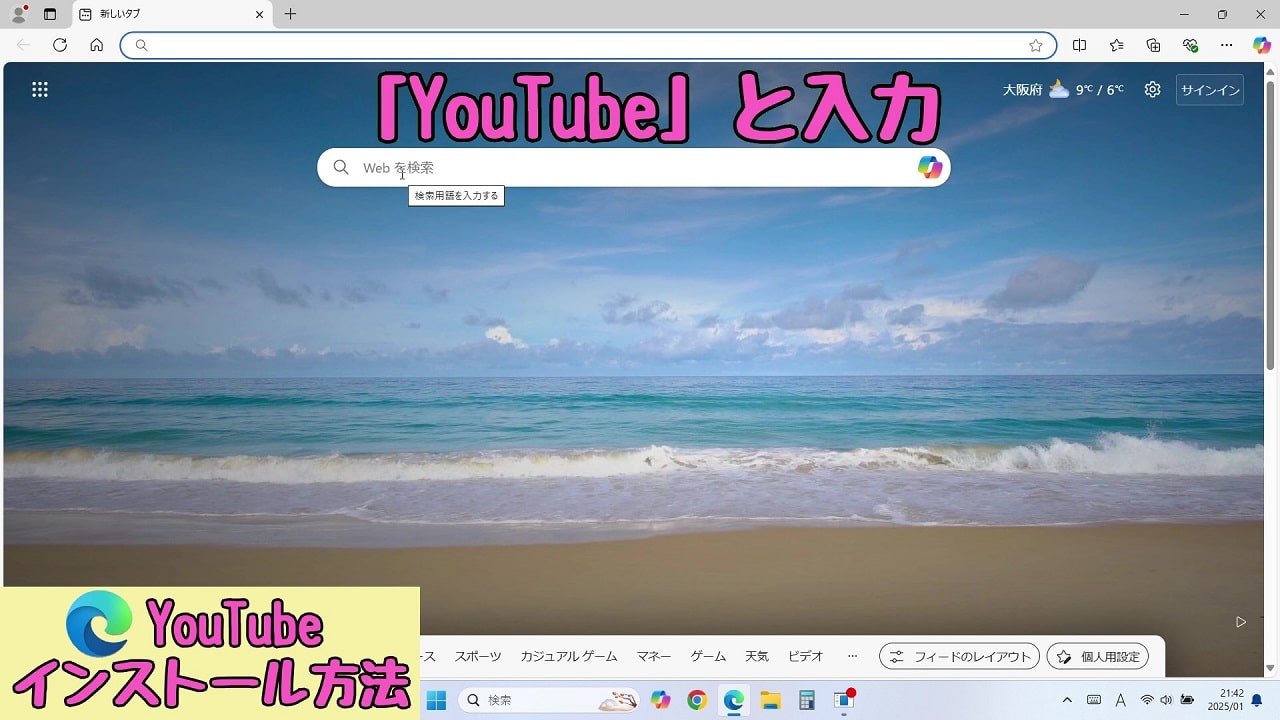Open フィードのレイアウト options

(959, 657)
